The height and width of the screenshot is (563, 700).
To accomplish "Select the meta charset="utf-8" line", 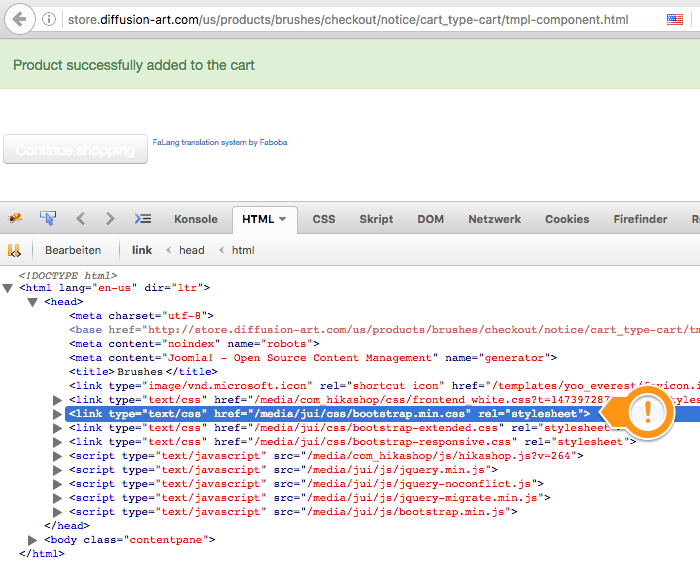I will (142, 316).
